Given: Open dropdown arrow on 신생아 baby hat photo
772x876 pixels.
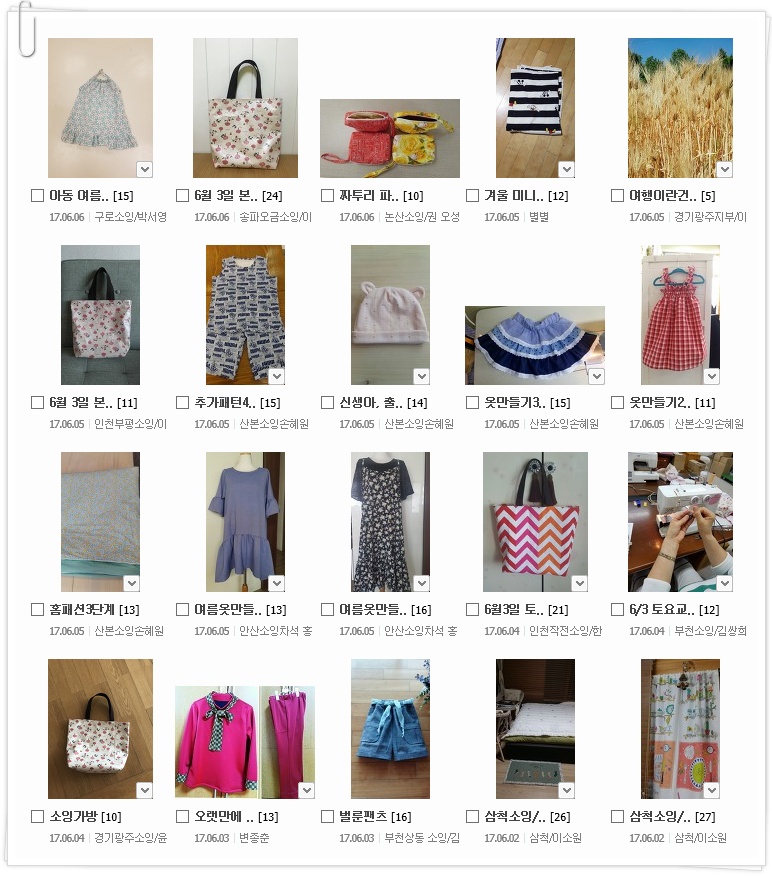Looking at the screenshot, I should click(422, 377).
